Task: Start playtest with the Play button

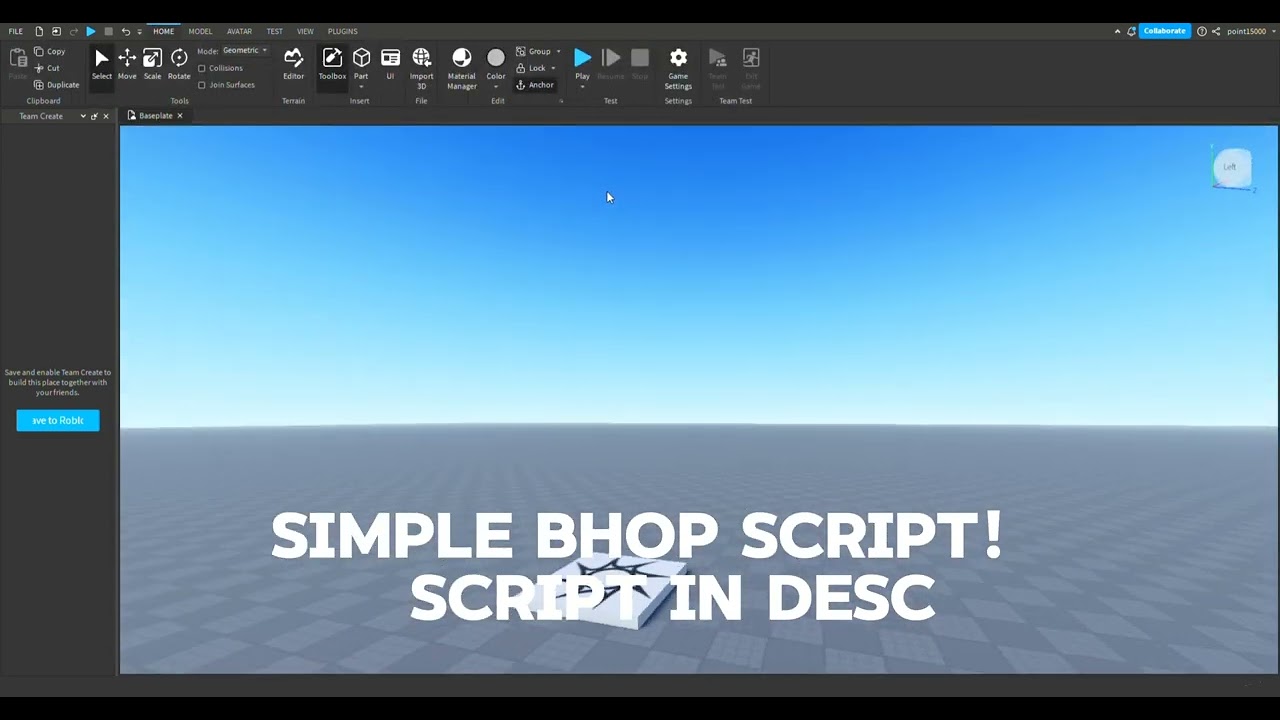Action: pyautogui.click(x=582, y=63)
